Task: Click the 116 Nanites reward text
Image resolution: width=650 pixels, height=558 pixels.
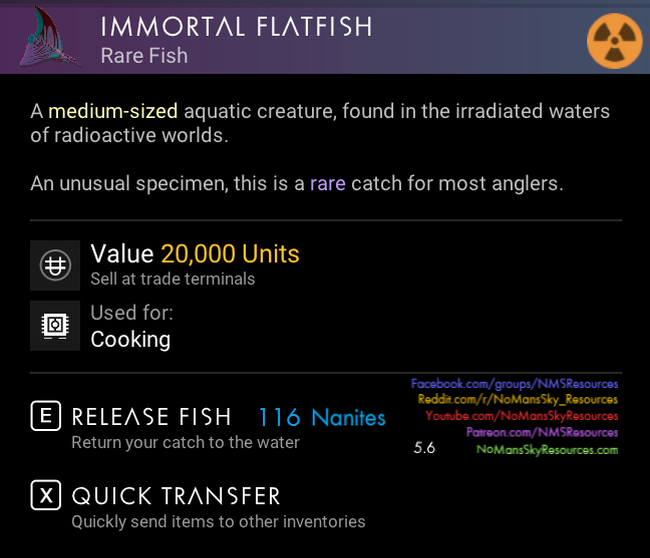Action: 322,416
